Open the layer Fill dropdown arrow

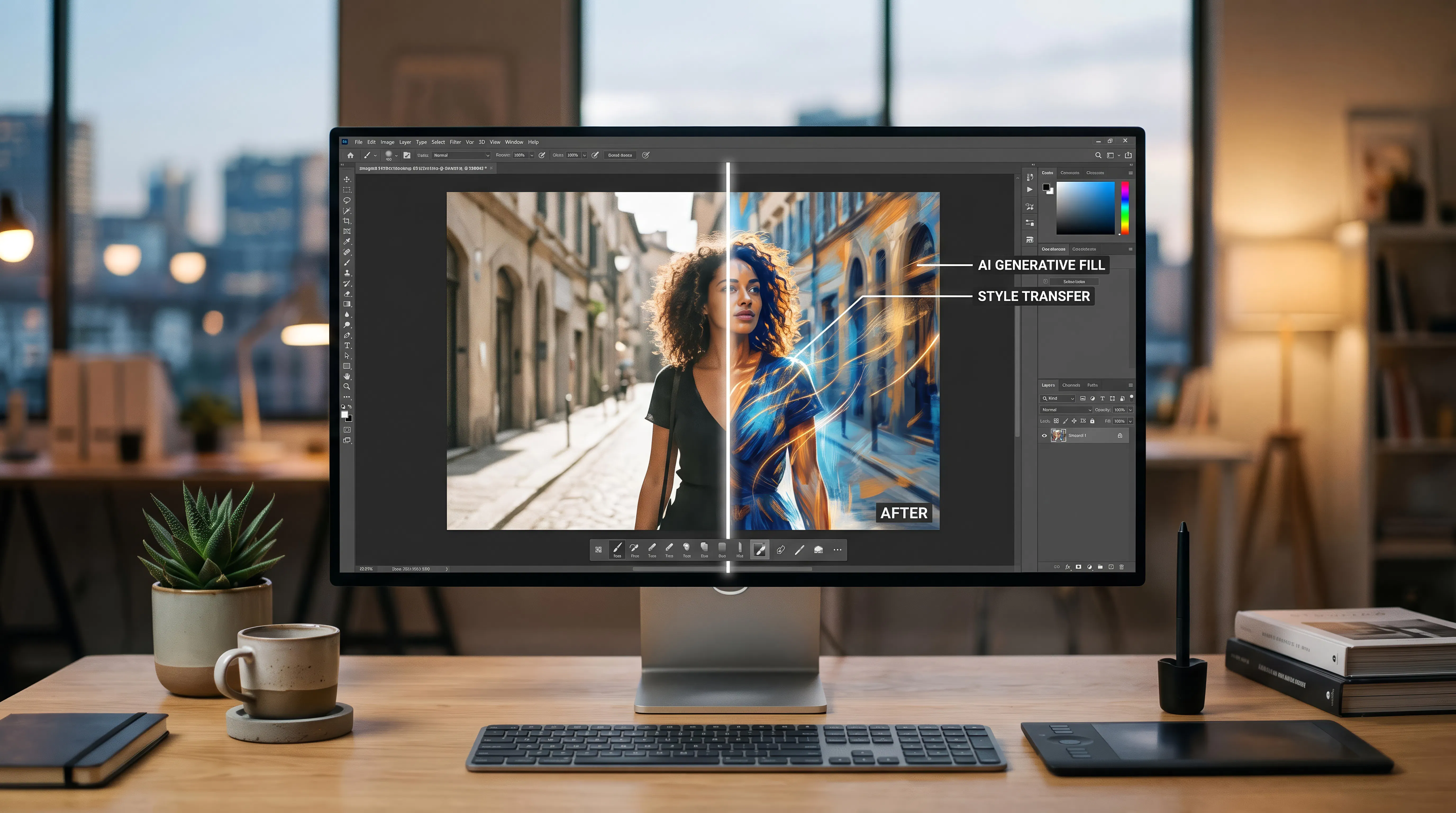point(1130,421)
